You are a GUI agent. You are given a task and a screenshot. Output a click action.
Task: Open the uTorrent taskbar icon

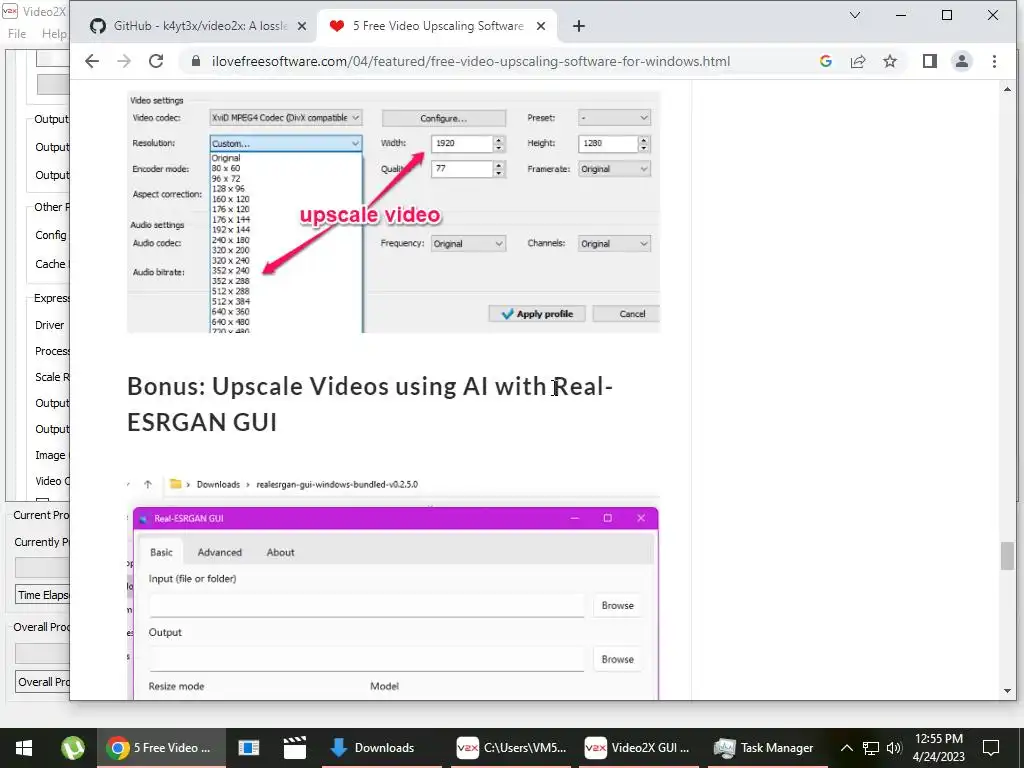click(x=72, y=748)
